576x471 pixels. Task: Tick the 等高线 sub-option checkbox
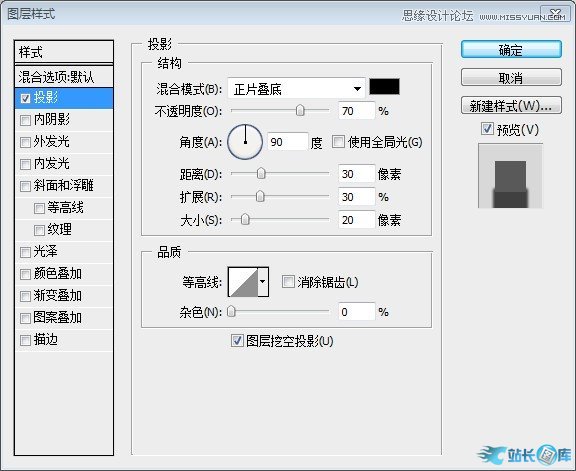[x=39, y=208]
